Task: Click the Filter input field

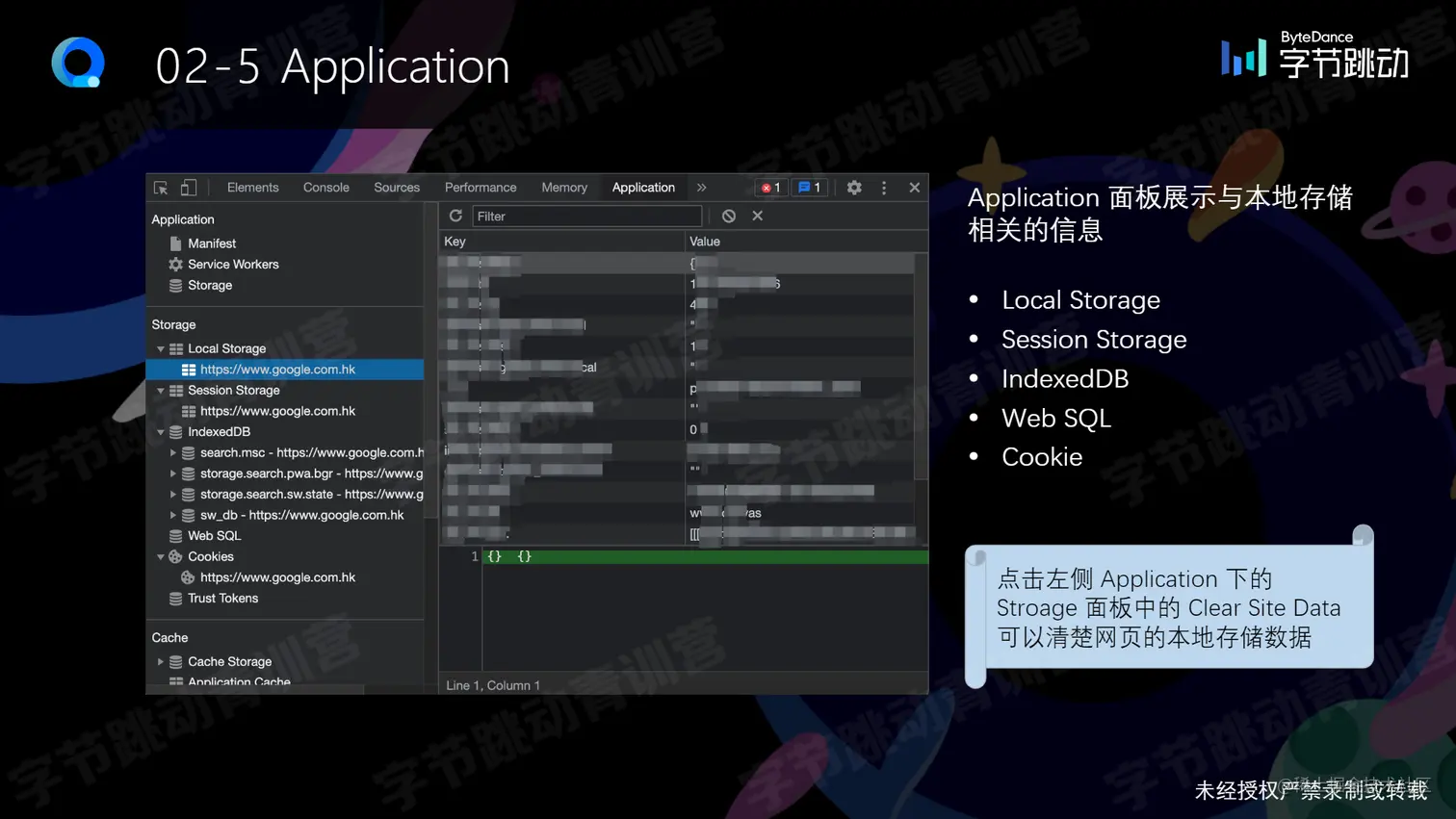Action: [x=586, y=217]
